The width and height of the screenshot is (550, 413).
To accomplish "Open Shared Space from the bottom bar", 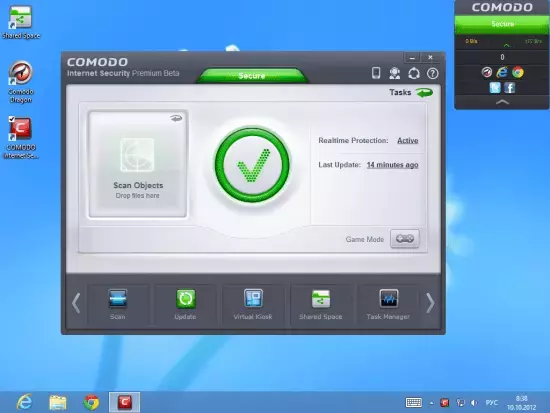I will [321, 304].
